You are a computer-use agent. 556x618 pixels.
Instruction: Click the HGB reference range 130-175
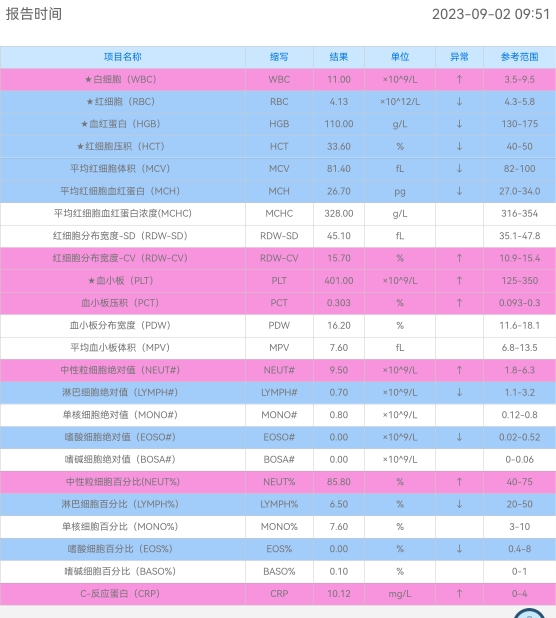tap(519, 124)
